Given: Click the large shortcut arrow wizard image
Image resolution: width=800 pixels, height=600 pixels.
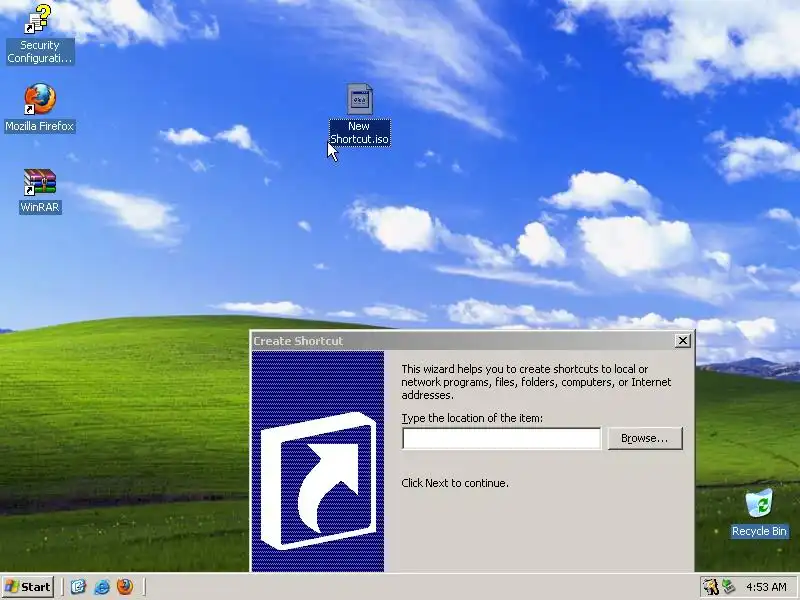Looking at the screenshot, I should 318,461.
